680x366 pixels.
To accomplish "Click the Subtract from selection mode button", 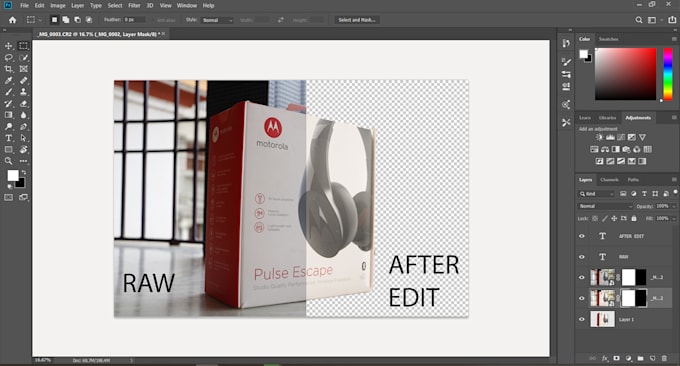I will [77, 20].
